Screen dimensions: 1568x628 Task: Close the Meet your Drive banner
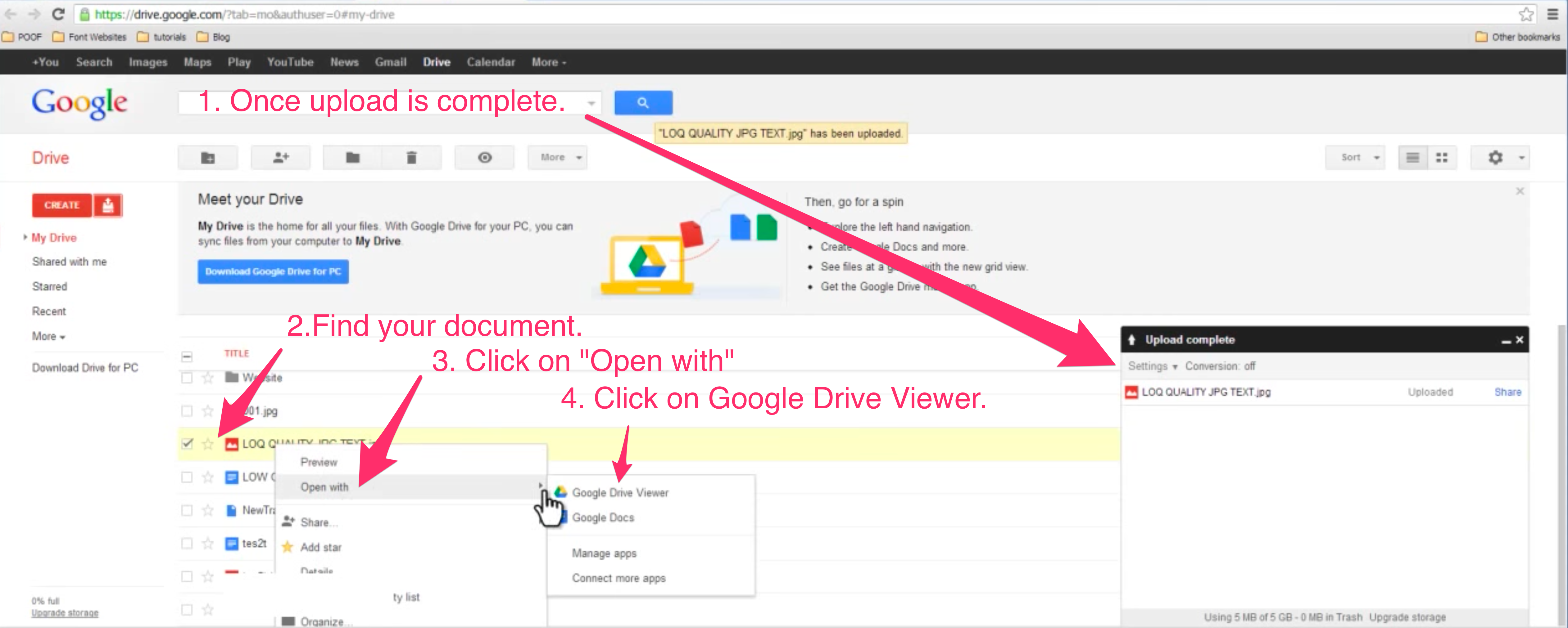[1519, 191]
